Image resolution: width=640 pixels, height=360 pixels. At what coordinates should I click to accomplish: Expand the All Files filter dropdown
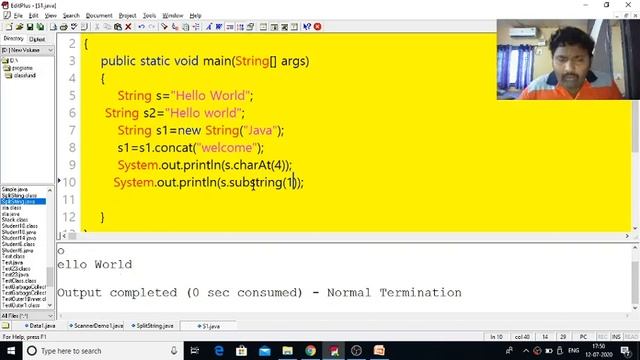(x=51, y=316)
